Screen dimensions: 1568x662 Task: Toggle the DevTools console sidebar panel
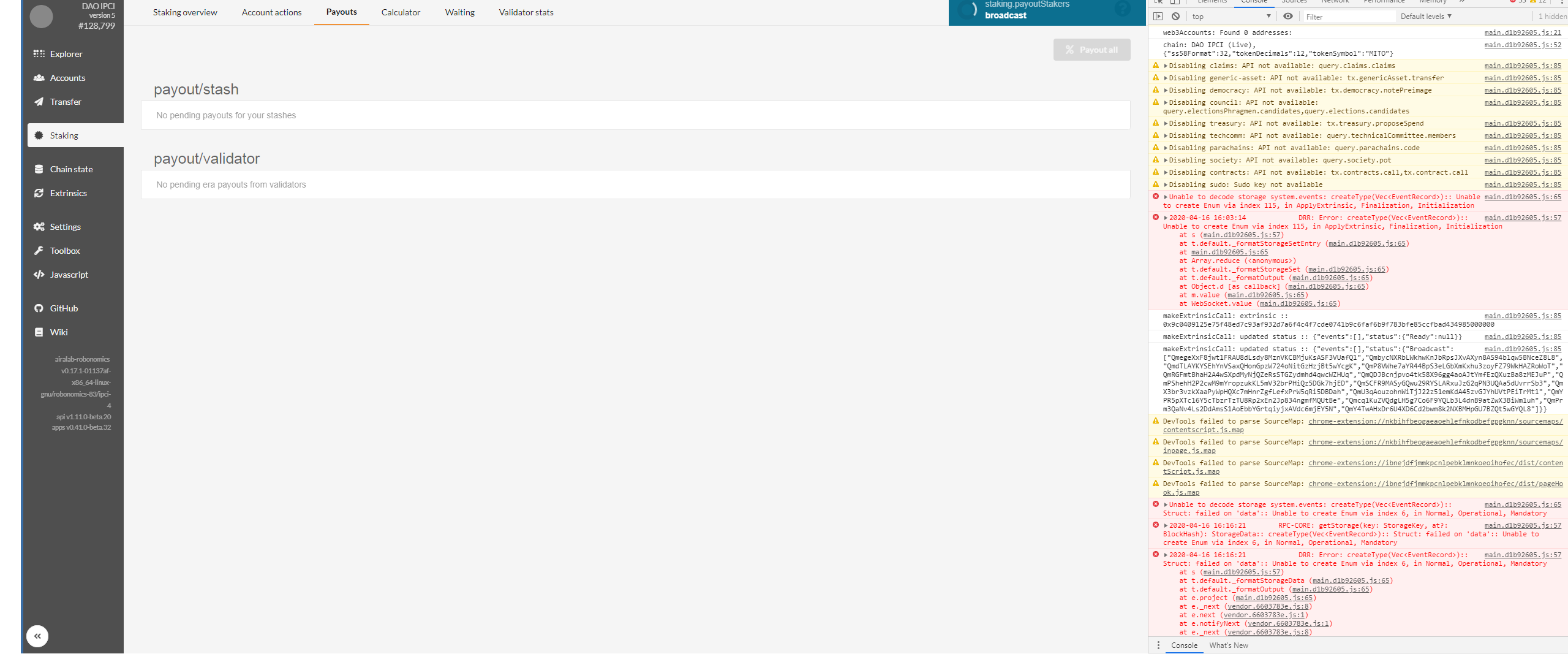click(1158, 17)
